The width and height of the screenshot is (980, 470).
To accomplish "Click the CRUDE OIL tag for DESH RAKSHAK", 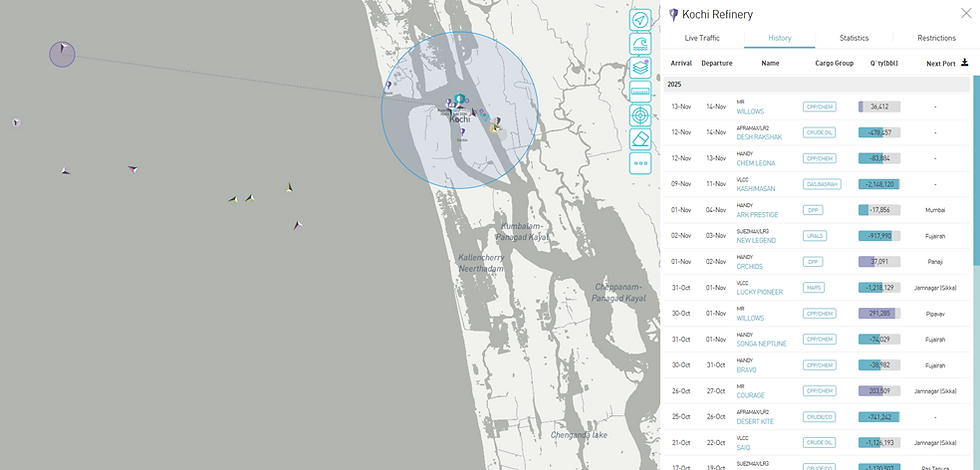I will (x=819, y=132).
